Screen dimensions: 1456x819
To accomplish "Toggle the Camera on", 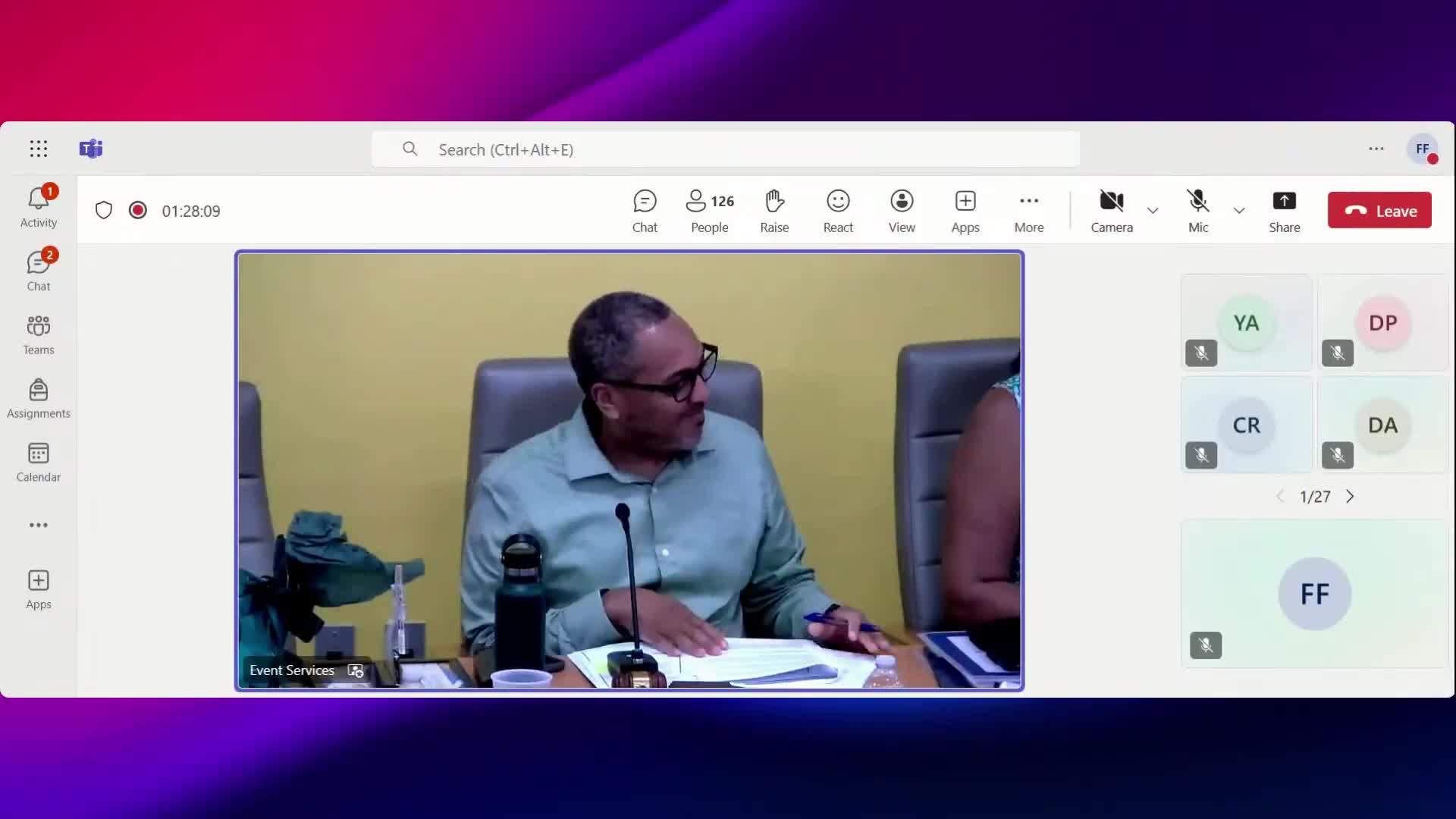I will 1111,211.
